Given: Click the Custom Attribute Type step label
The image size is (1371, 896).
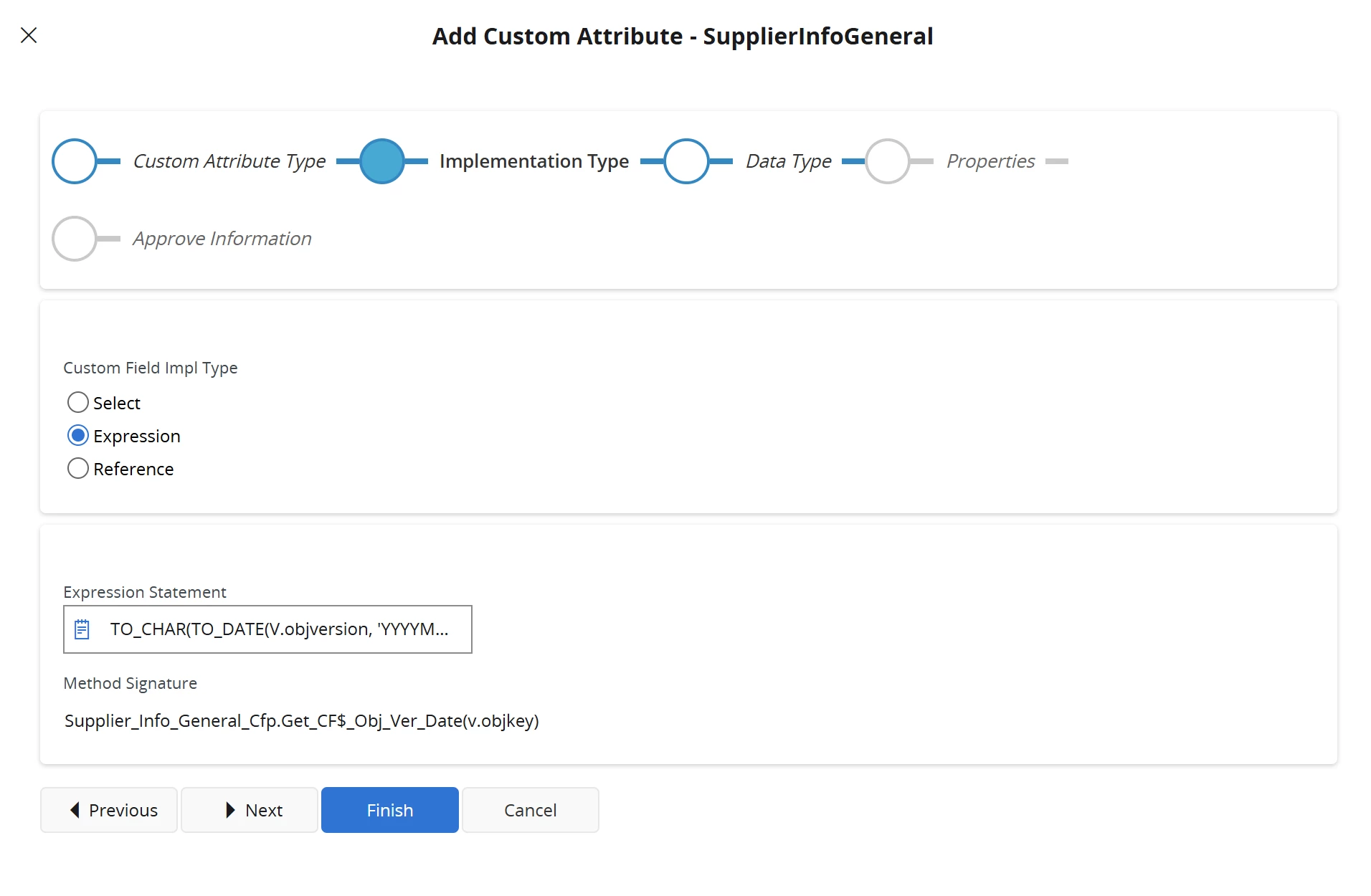Looking at the screenshot, I should click(229, 161).
